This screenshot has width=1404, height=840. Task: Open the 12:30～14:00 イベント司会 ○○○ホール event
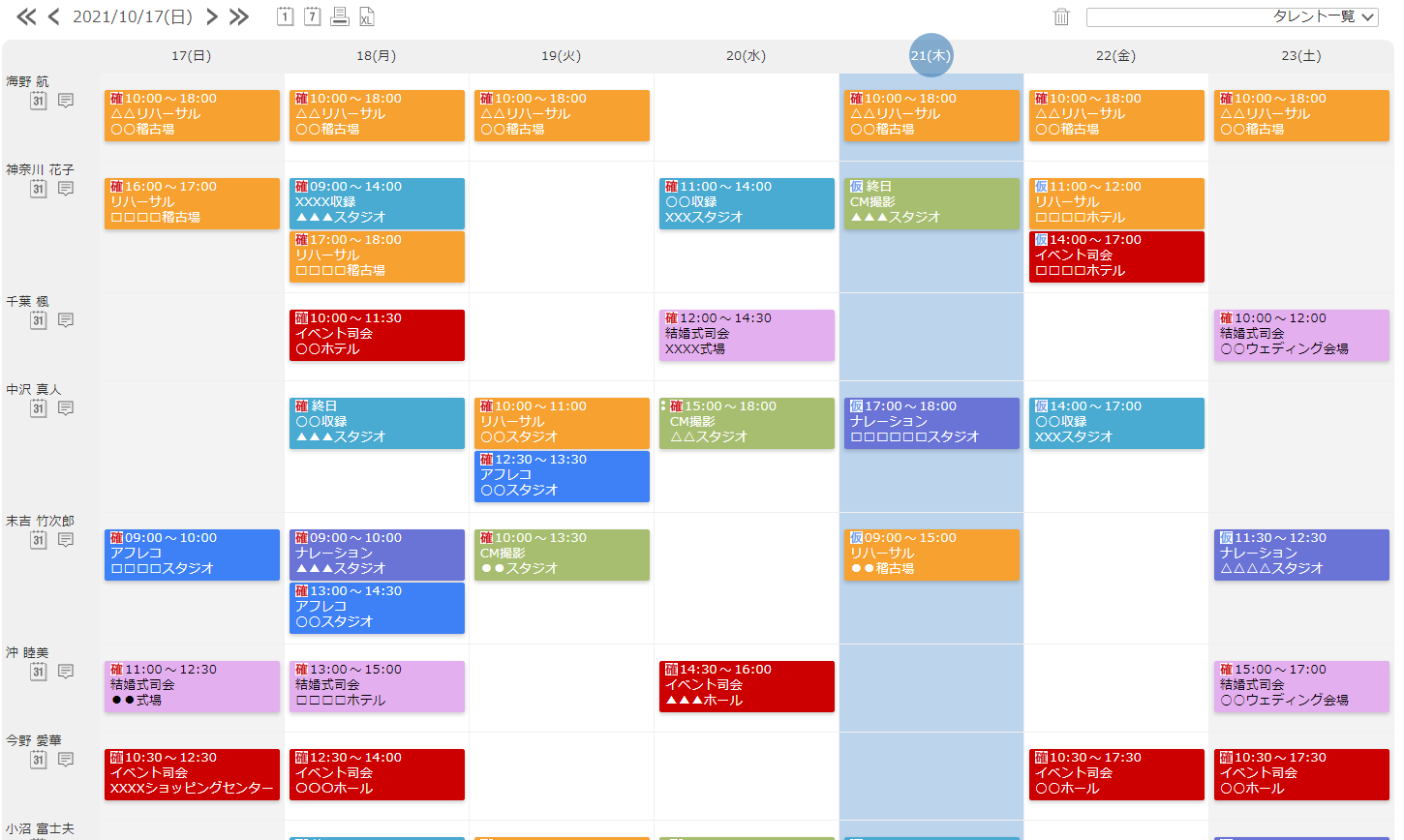(377, 774)
